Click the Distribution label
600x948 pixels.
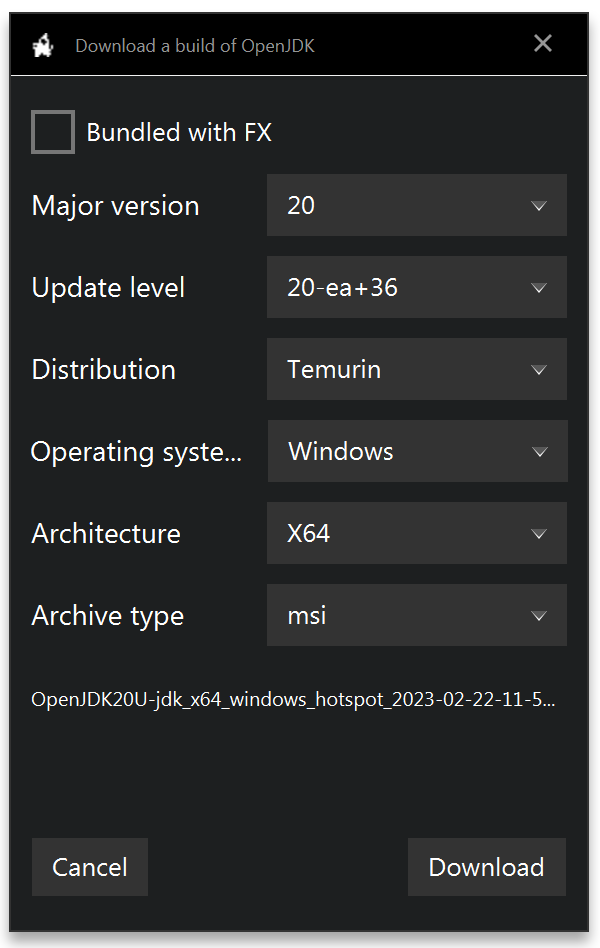click(103, 369)
